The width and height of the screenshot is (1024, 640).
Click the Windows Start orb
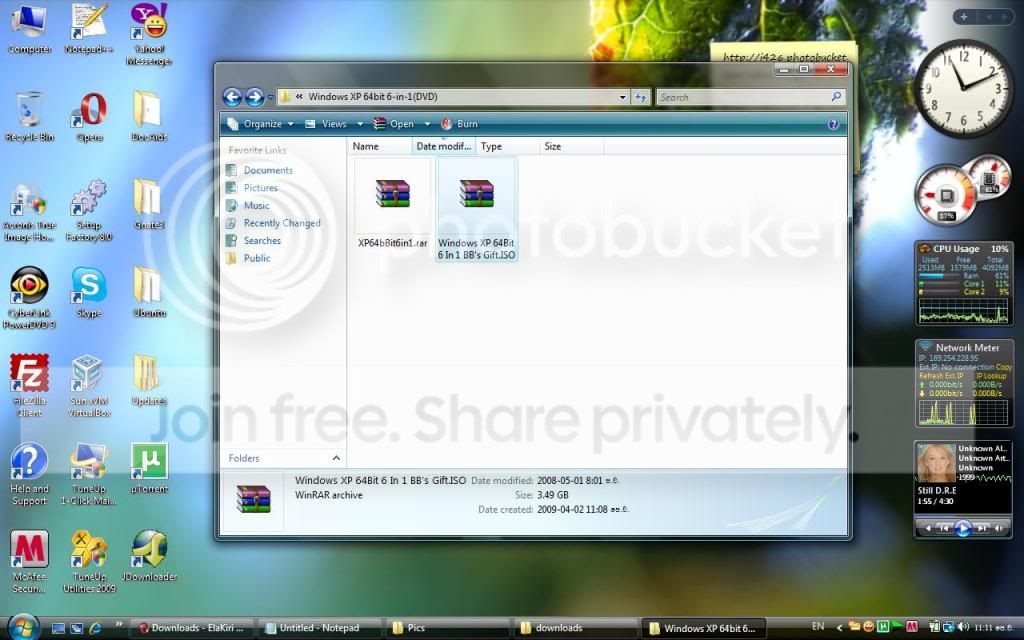[x=25, y=627]
